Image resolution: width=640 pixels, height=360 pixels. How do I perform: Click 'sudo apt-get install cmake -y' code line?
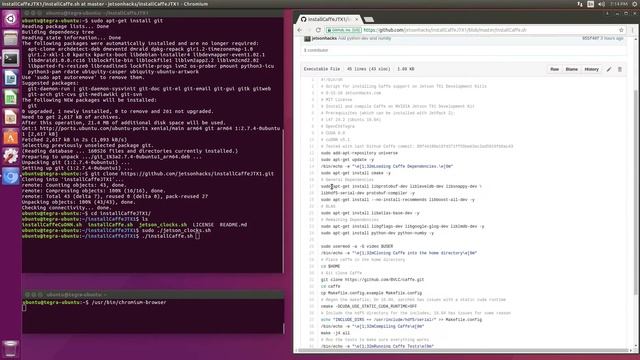click(x=356, y=173)
